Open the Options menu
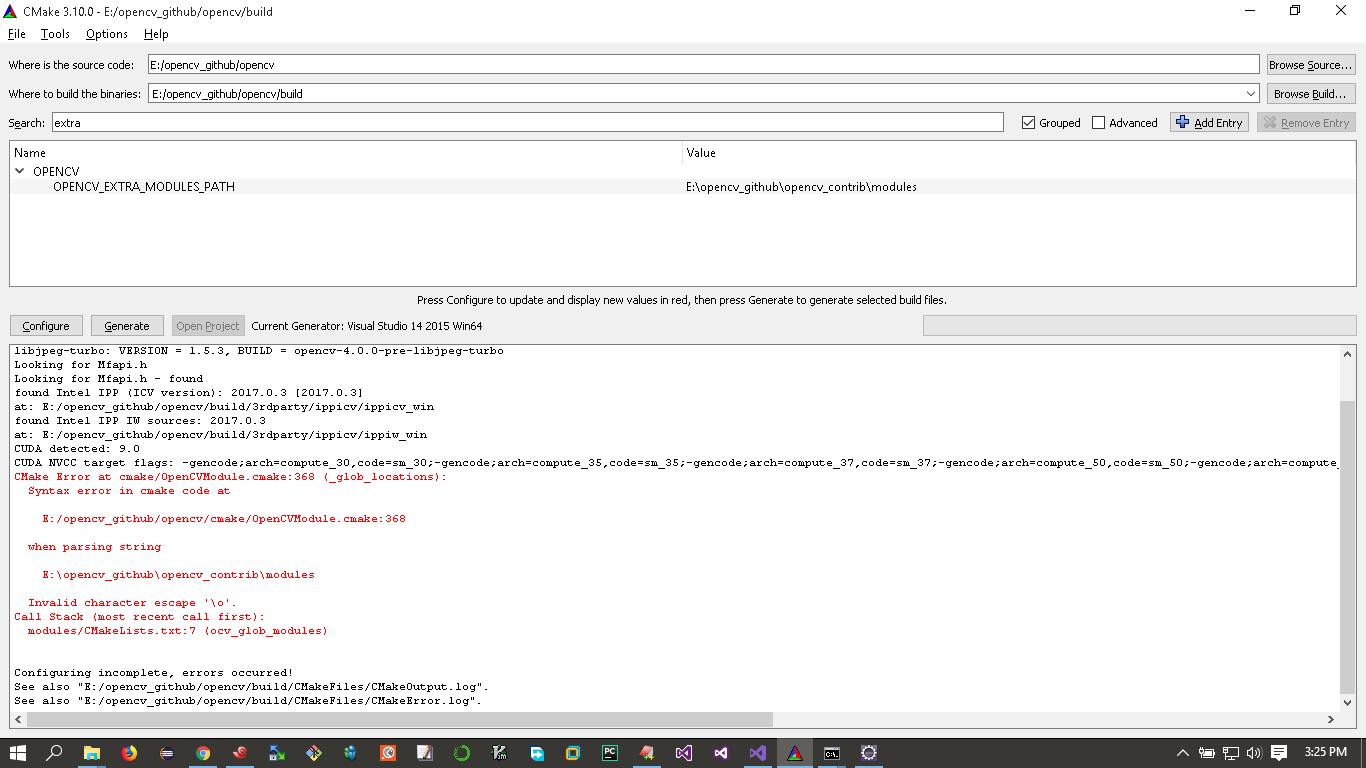 [x=106, y=34]
